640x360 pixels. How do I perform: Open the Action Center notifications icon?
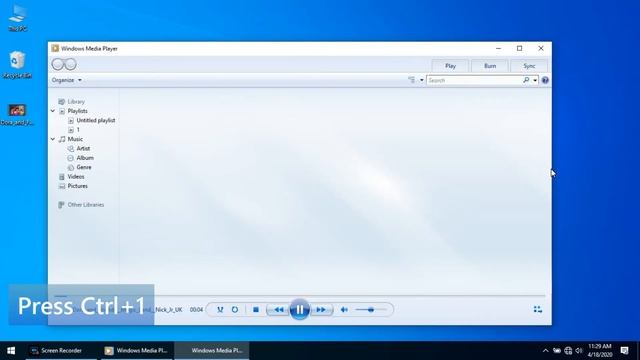tap(624, 351)
